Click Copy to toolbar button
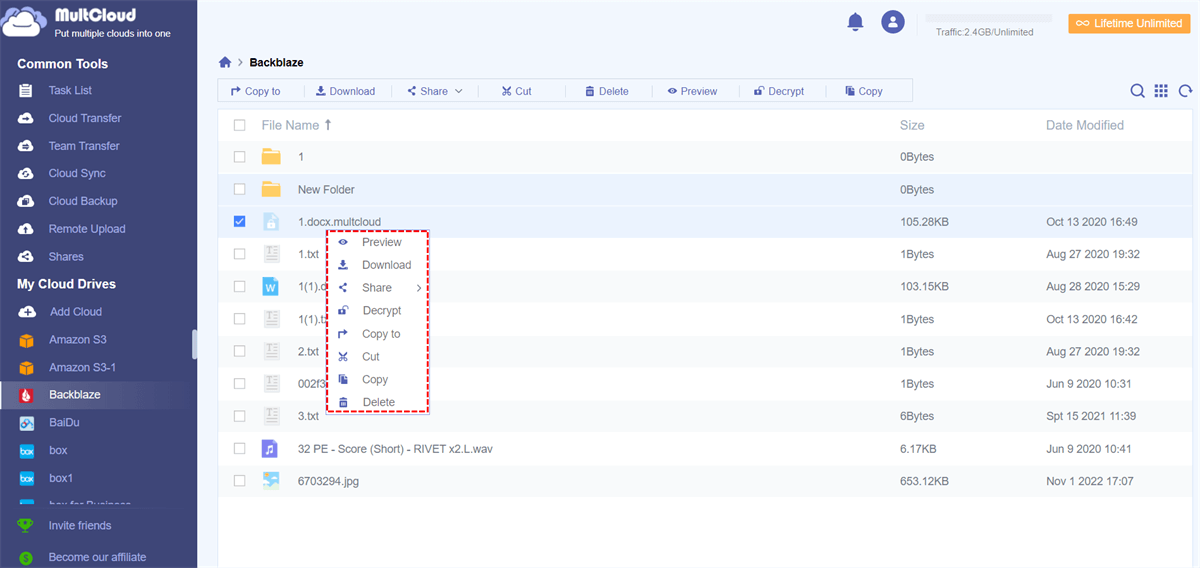The image size is (1200, 568). click(x=255, y=91)
